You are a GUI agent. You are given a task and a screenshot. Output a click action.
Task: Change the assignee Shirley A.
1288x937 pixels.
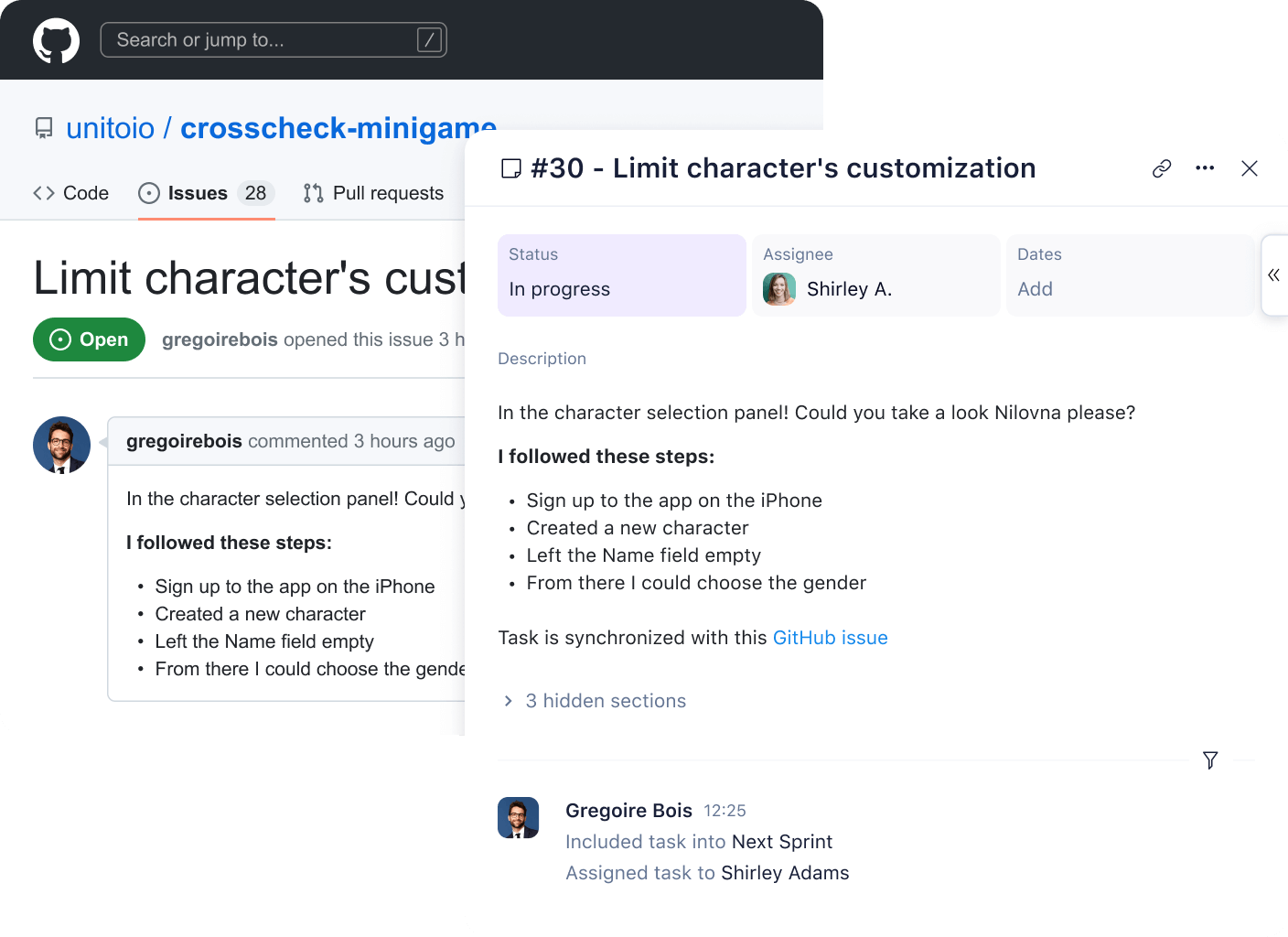coord(875,275)
